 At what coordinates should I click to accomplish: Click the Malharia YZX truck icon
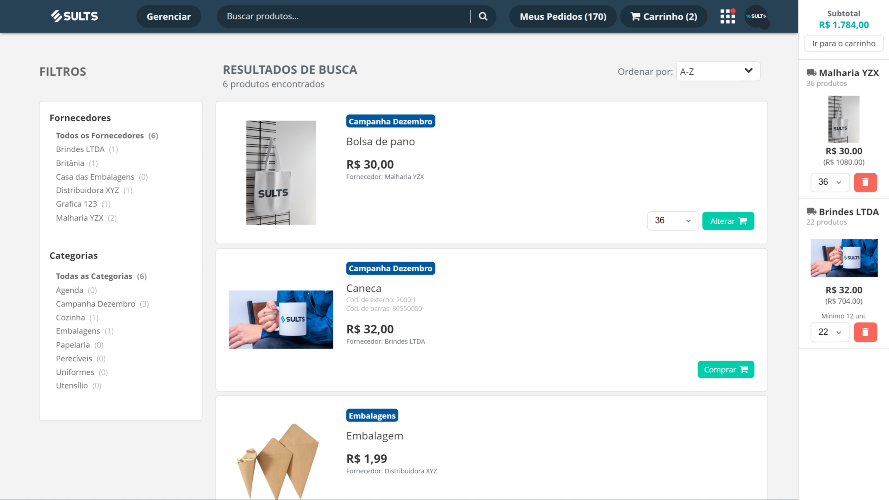(811, 73)
